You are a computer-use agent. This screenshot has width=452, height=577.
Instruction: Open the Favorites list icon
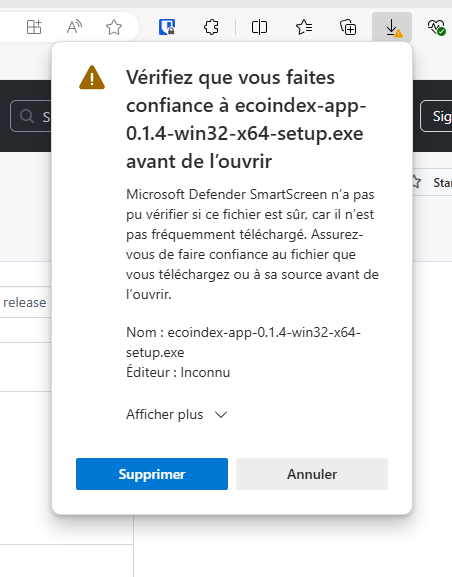pyautogui.click(x=304, y=27)
